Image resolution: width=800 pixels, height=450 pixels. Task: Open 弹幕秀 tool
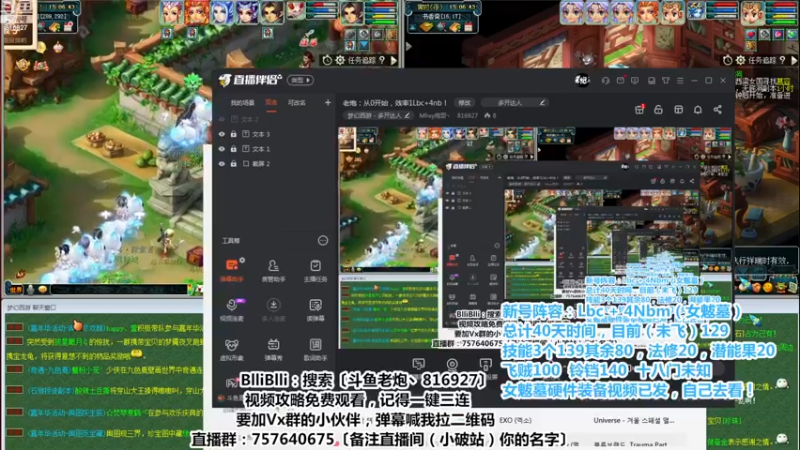[273, 348]
